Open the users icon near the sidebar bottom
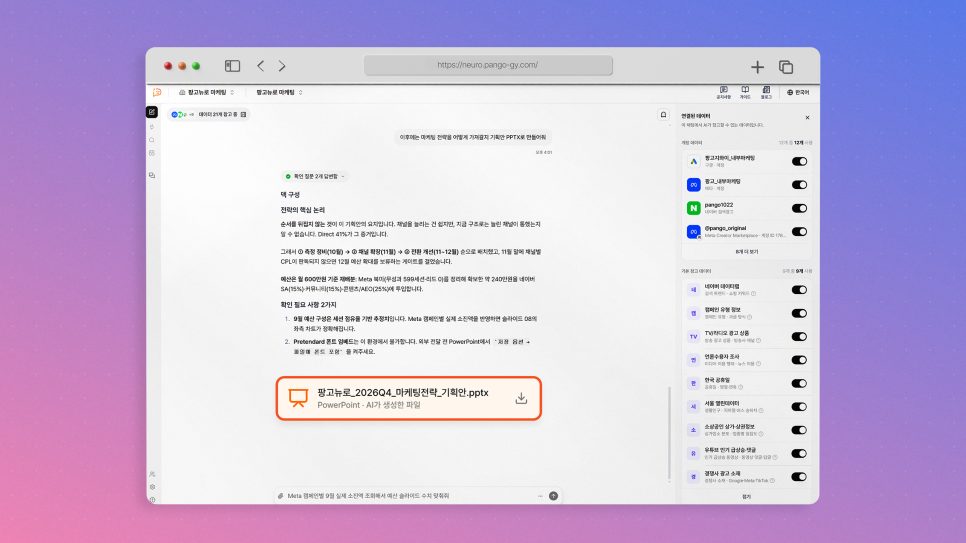The height and width of the screenshot is (543, 966). tap(152, 474)
